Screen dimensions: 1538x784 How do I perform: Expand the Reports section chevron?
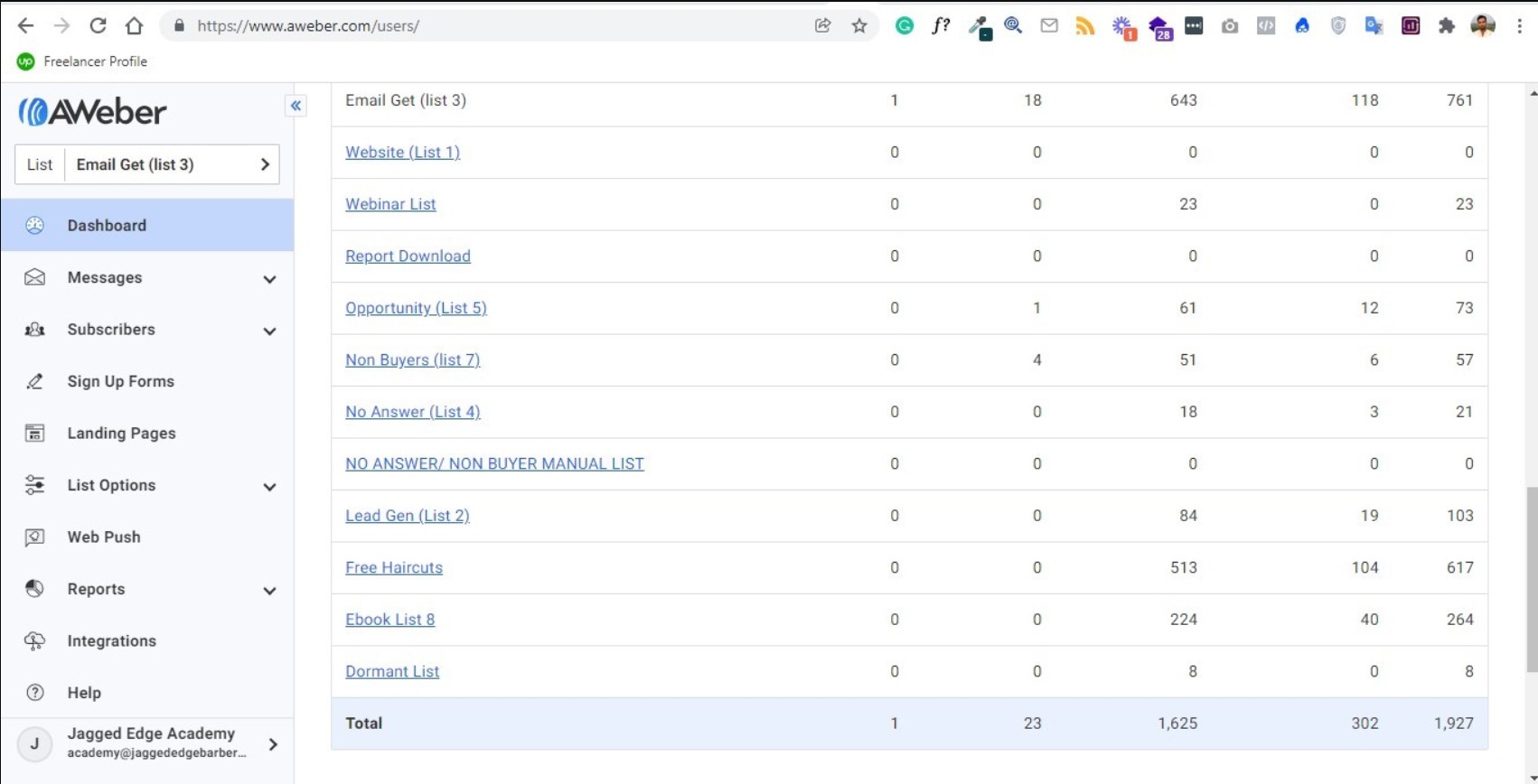pos(269,591)
